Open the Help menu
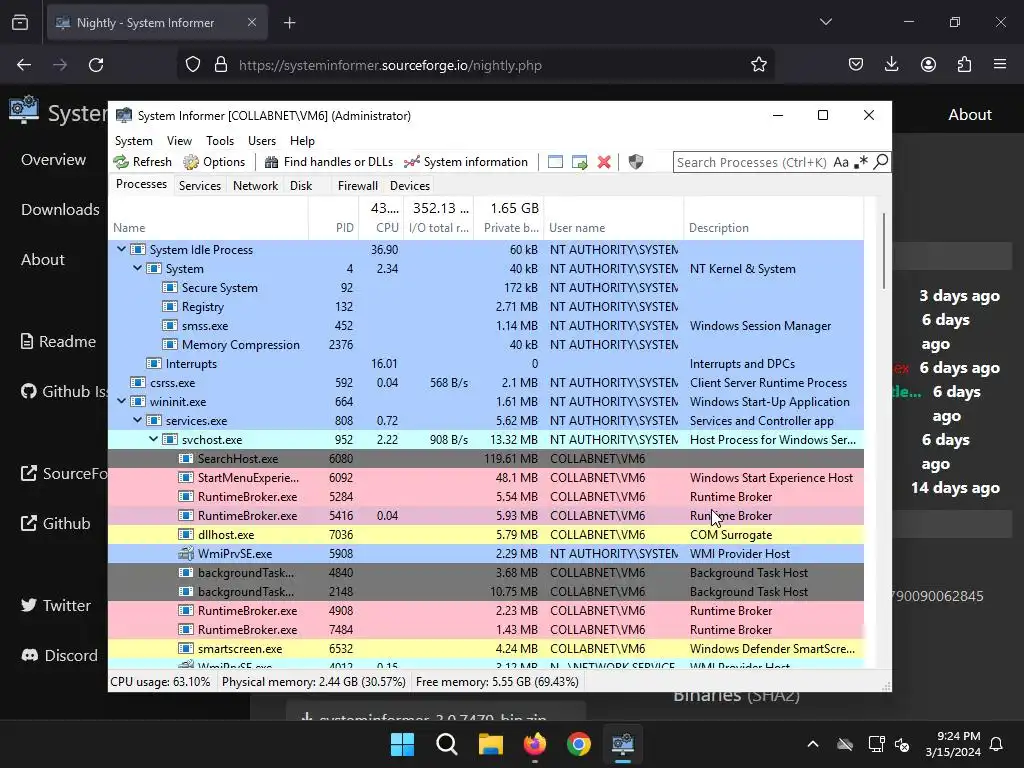Image resolution: width=1024 pixels, height=768 pixels. point(302,140)
